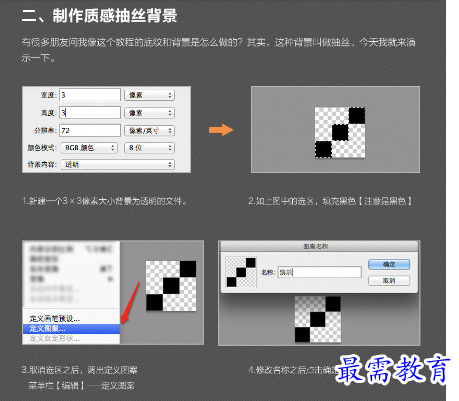Select the highlighted 定义图案... menu item
Image resolution: width=459 pixels, height=401 pixels.
point(71,329)
